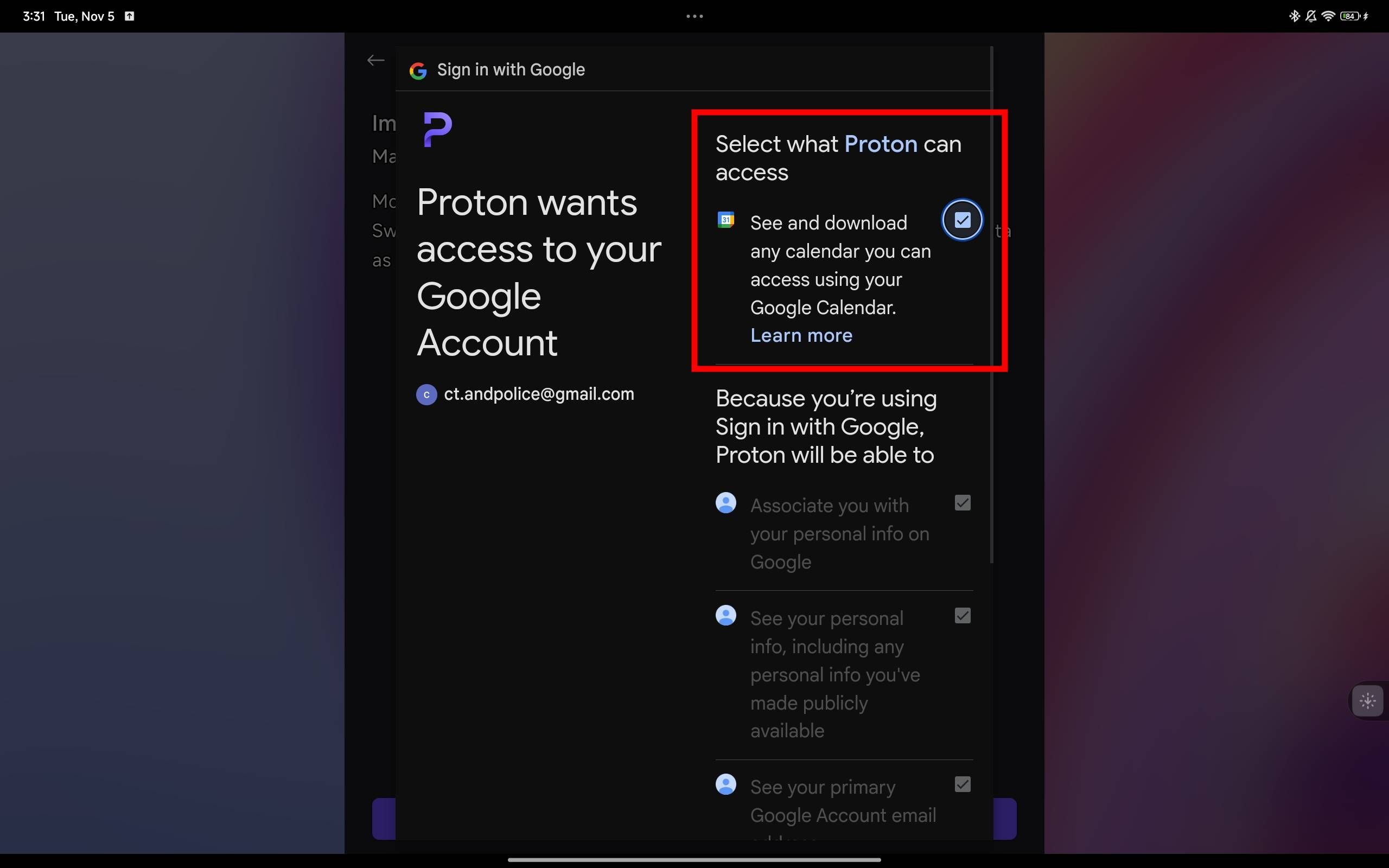Click the 'Learn more' link
Screen dimensions: 1389x868
pyautogui.click(x=801, y=335)
